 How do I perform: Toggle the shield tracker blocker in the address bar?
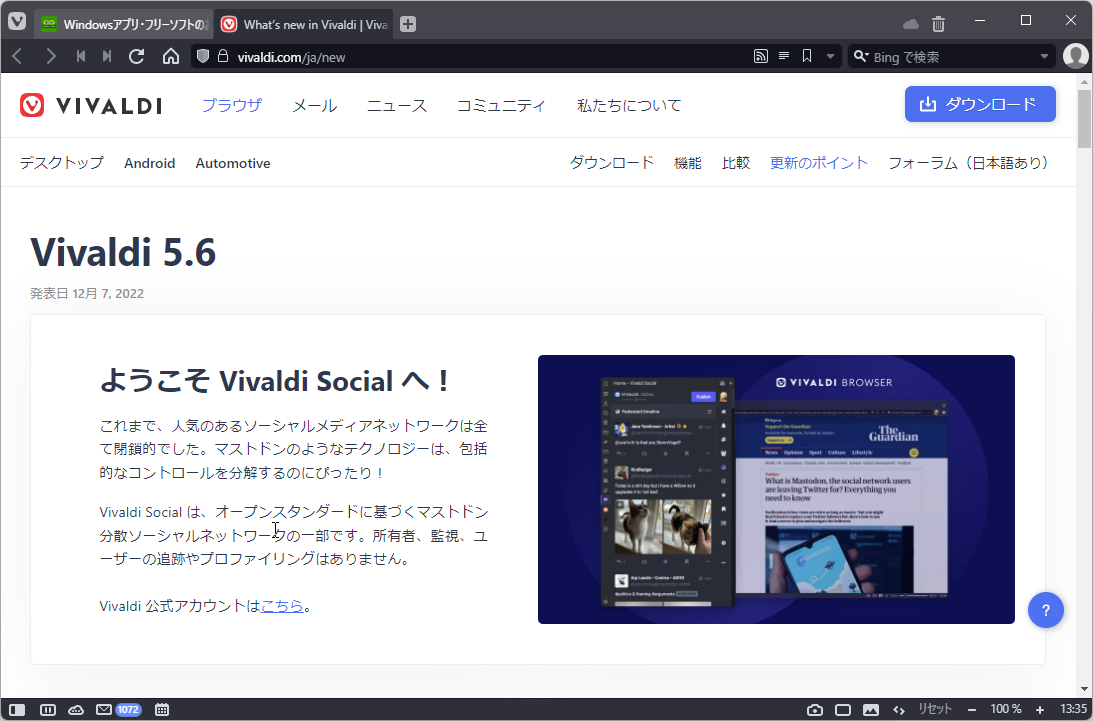(203, 56)
